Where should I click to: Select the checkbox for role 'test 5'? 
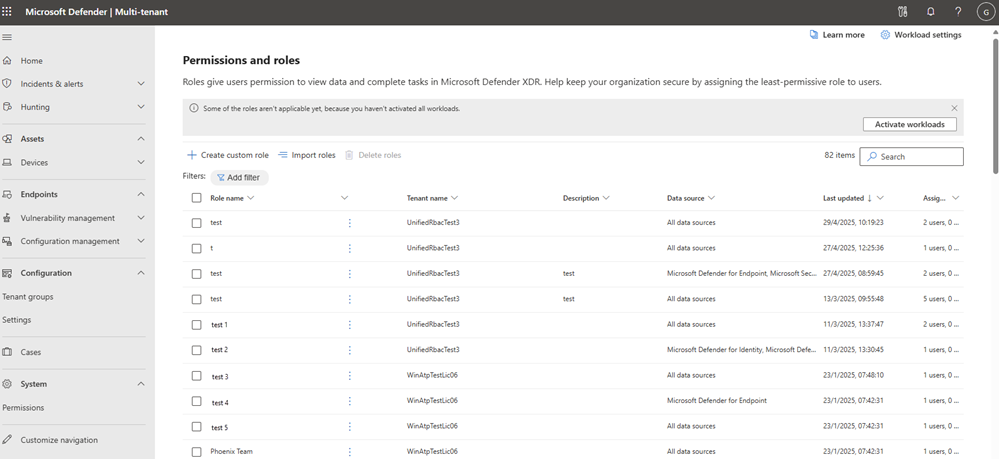(x=196, y=426)
